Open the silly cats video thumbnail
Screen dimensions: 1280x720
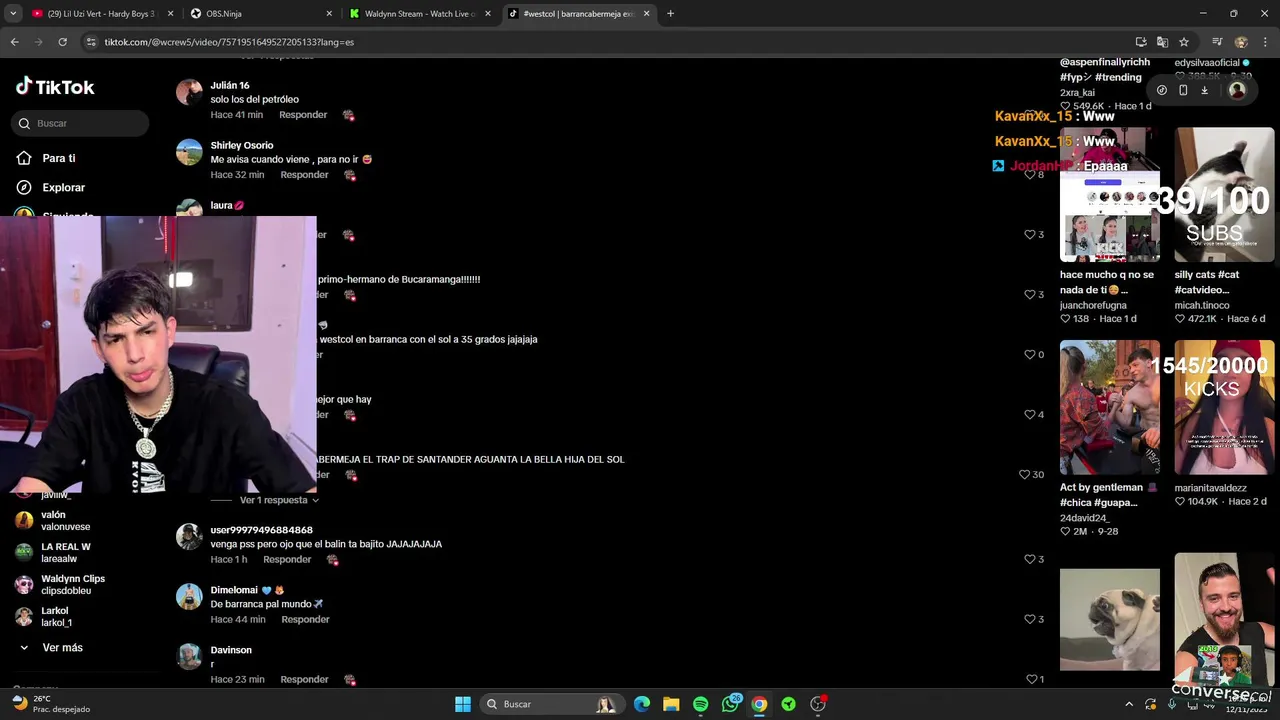[1224, 194]
